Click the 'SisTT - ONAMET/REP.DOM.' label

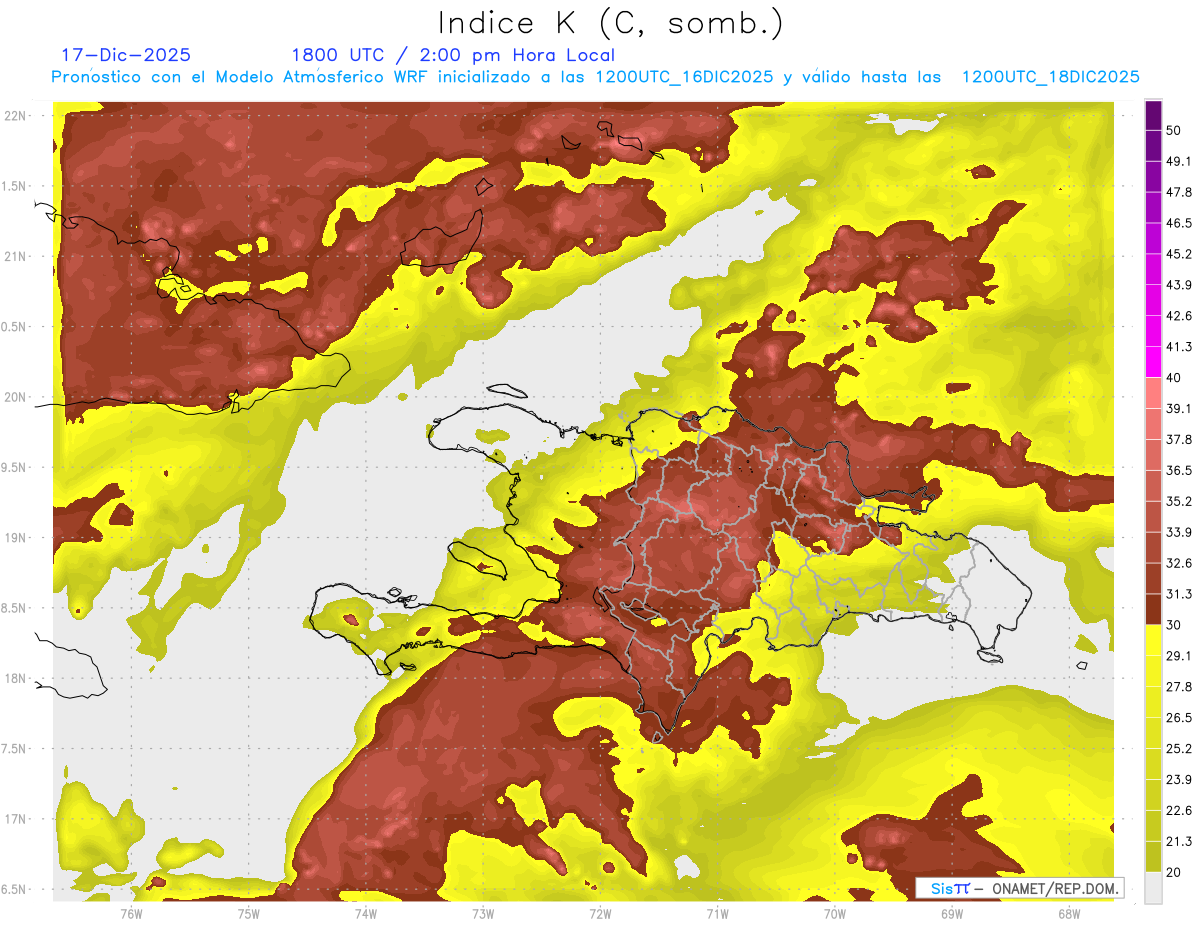click(x=1018, y=888)
